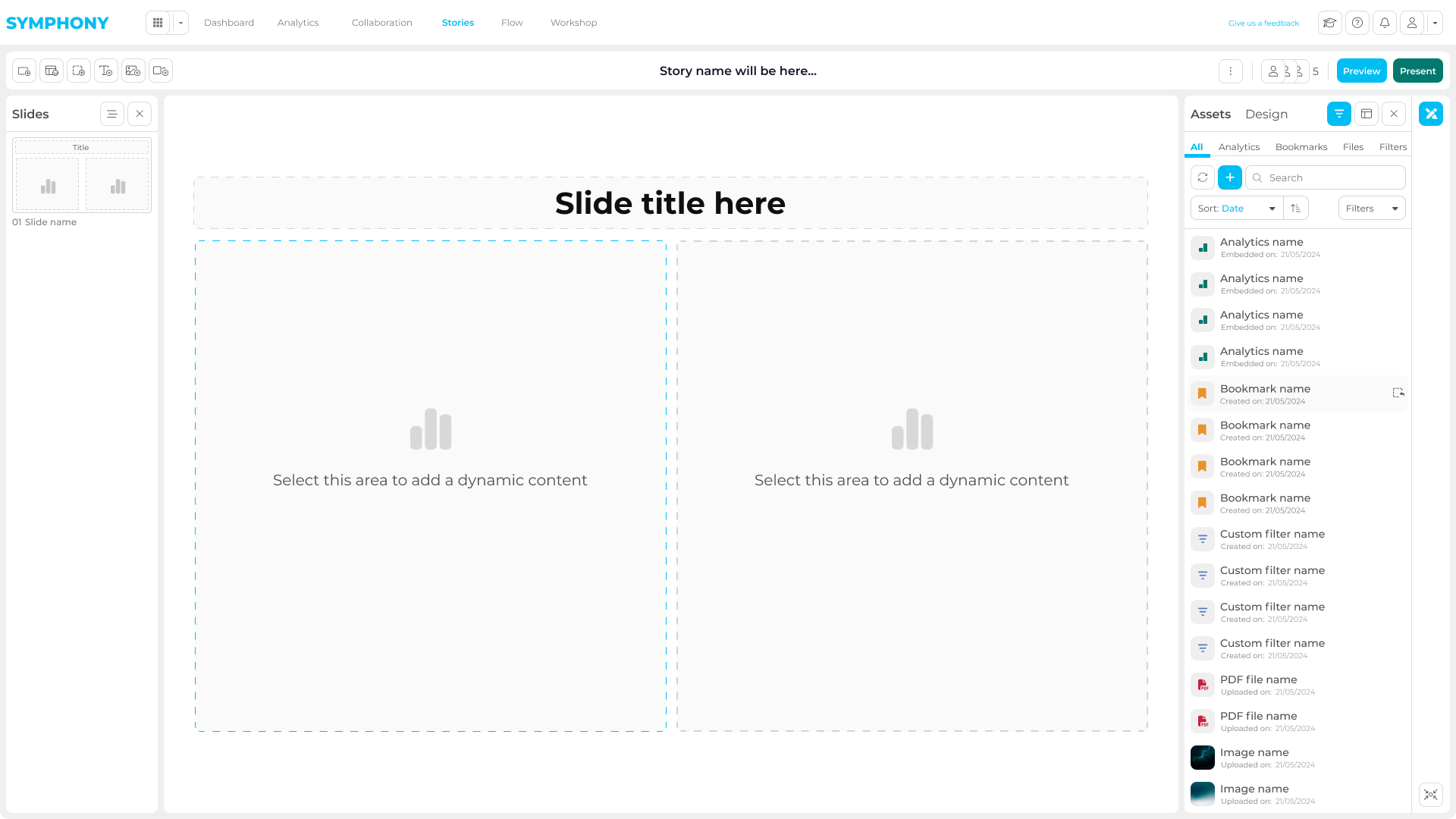Click the refresh icon in the Assets panel
Screen dimensions: 1456x819
click(1202, 177)
